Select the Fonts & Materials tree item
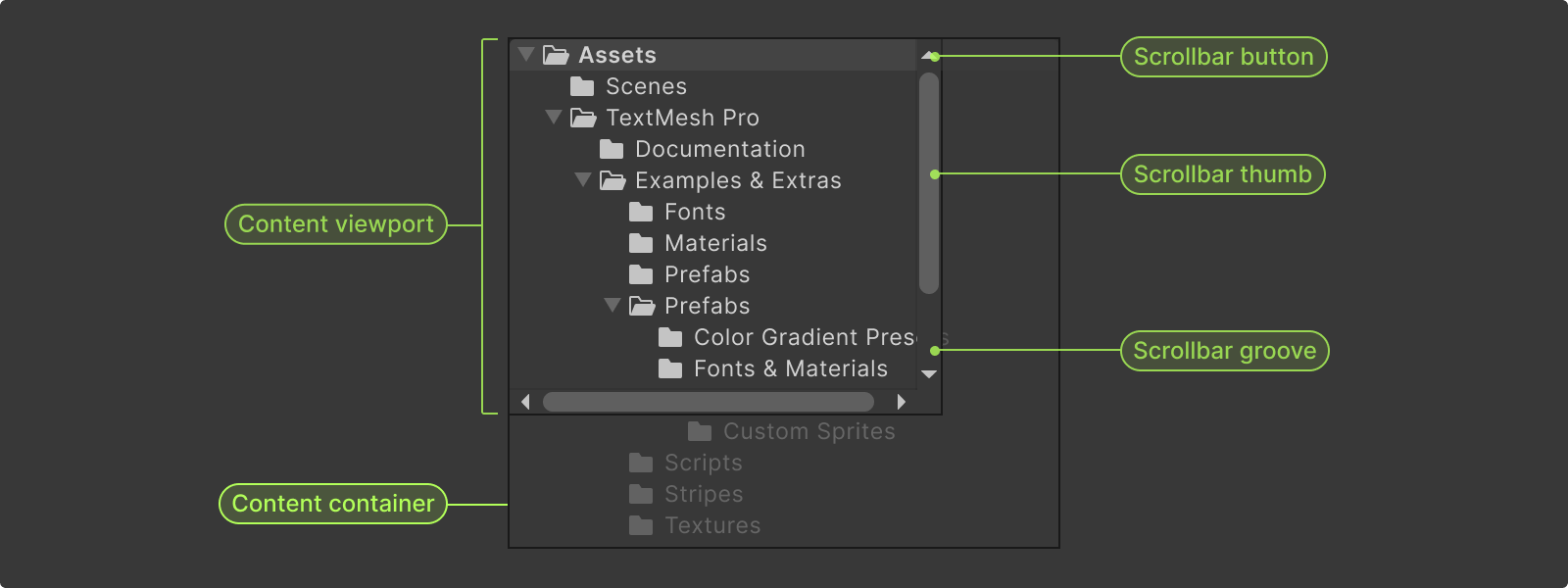 click(790, 368)
